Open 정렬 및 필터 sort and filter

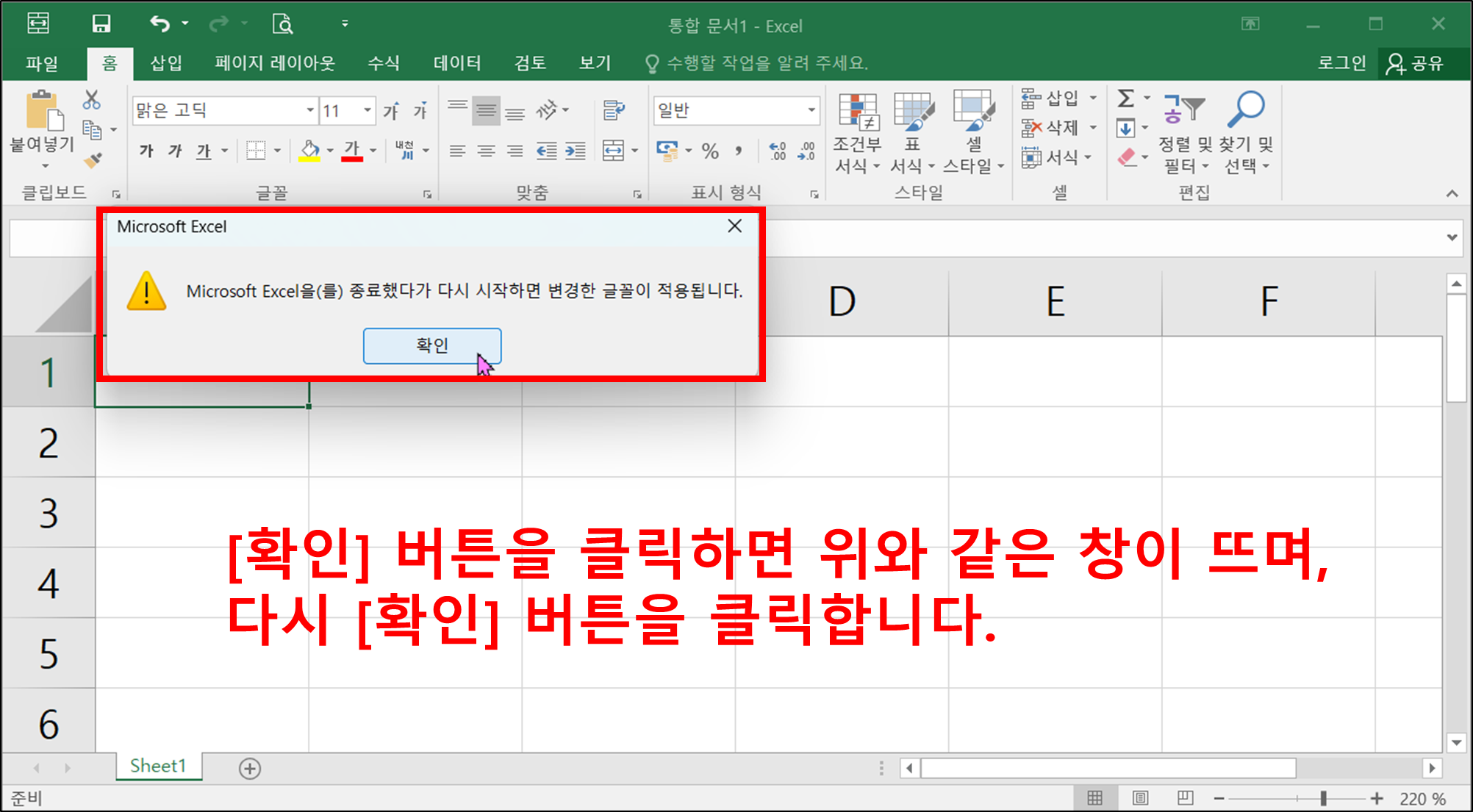(1184, 133)
